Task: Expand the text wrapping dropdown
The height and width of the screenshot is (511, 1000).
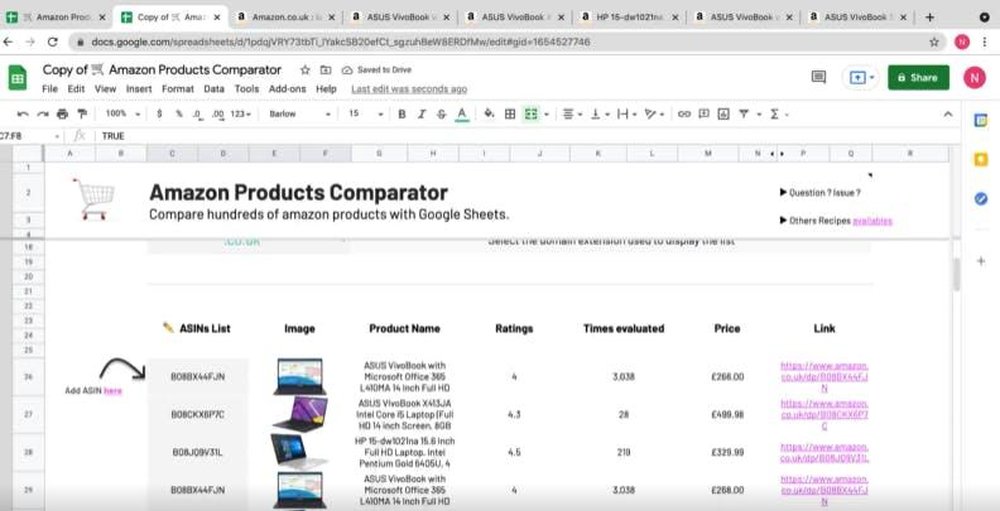Action: pyautogui.click(x=628, y=114)
